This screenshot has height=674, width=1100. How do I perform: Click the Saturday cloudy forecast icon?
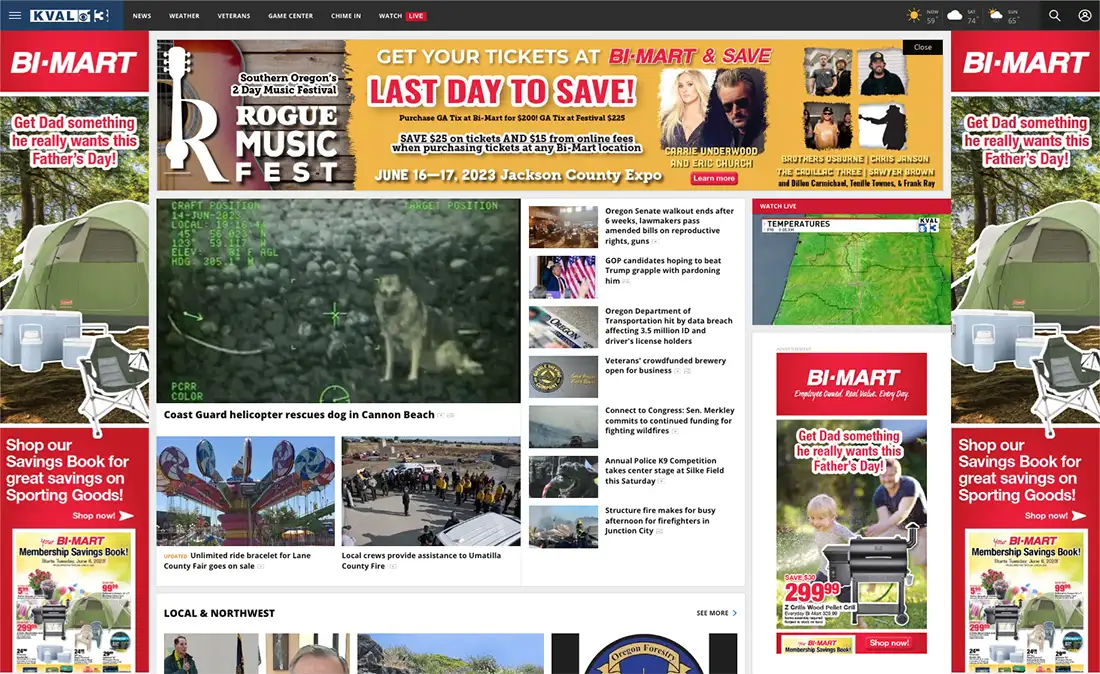point(955,15)
